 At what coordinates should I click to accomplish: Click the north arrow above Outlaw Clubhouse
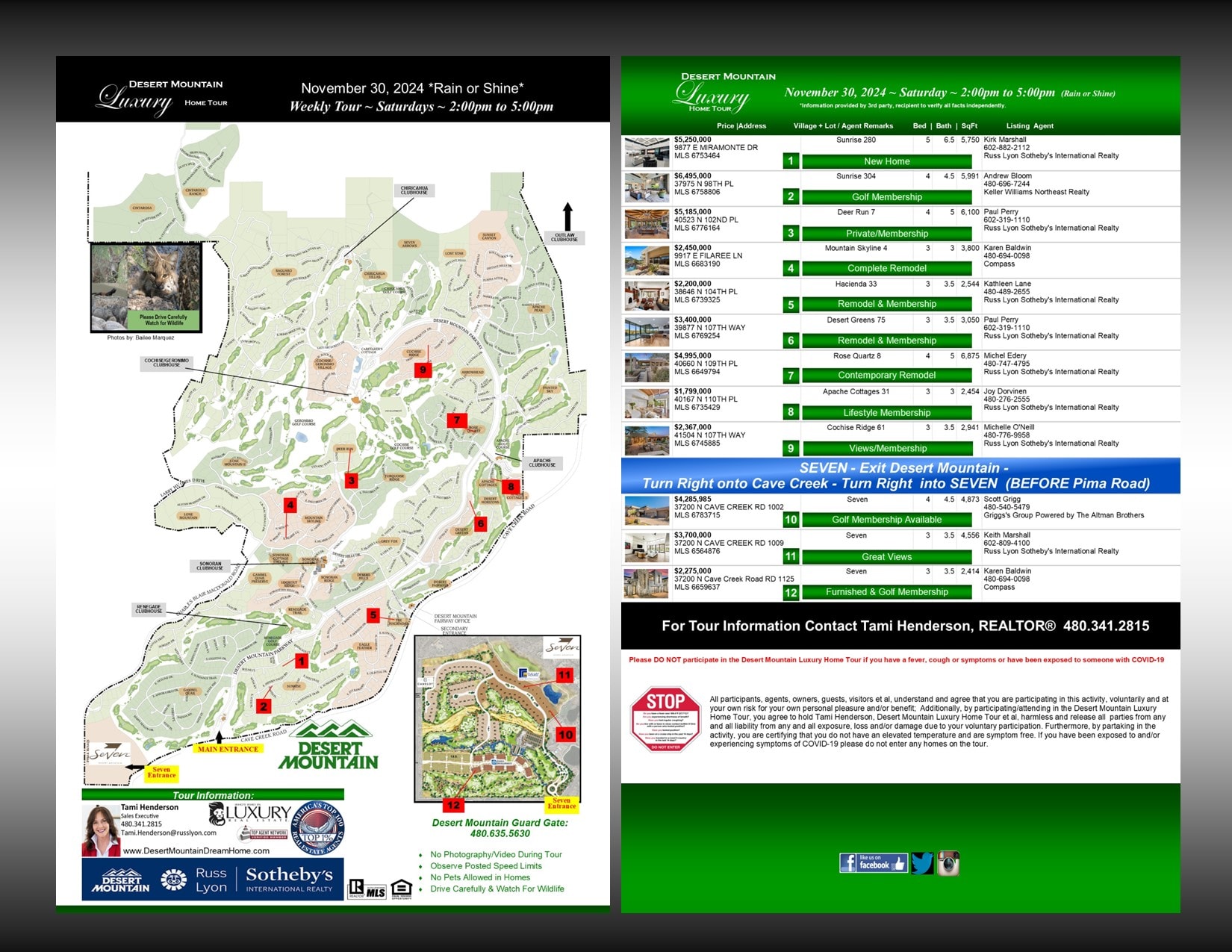coord(567,217)
